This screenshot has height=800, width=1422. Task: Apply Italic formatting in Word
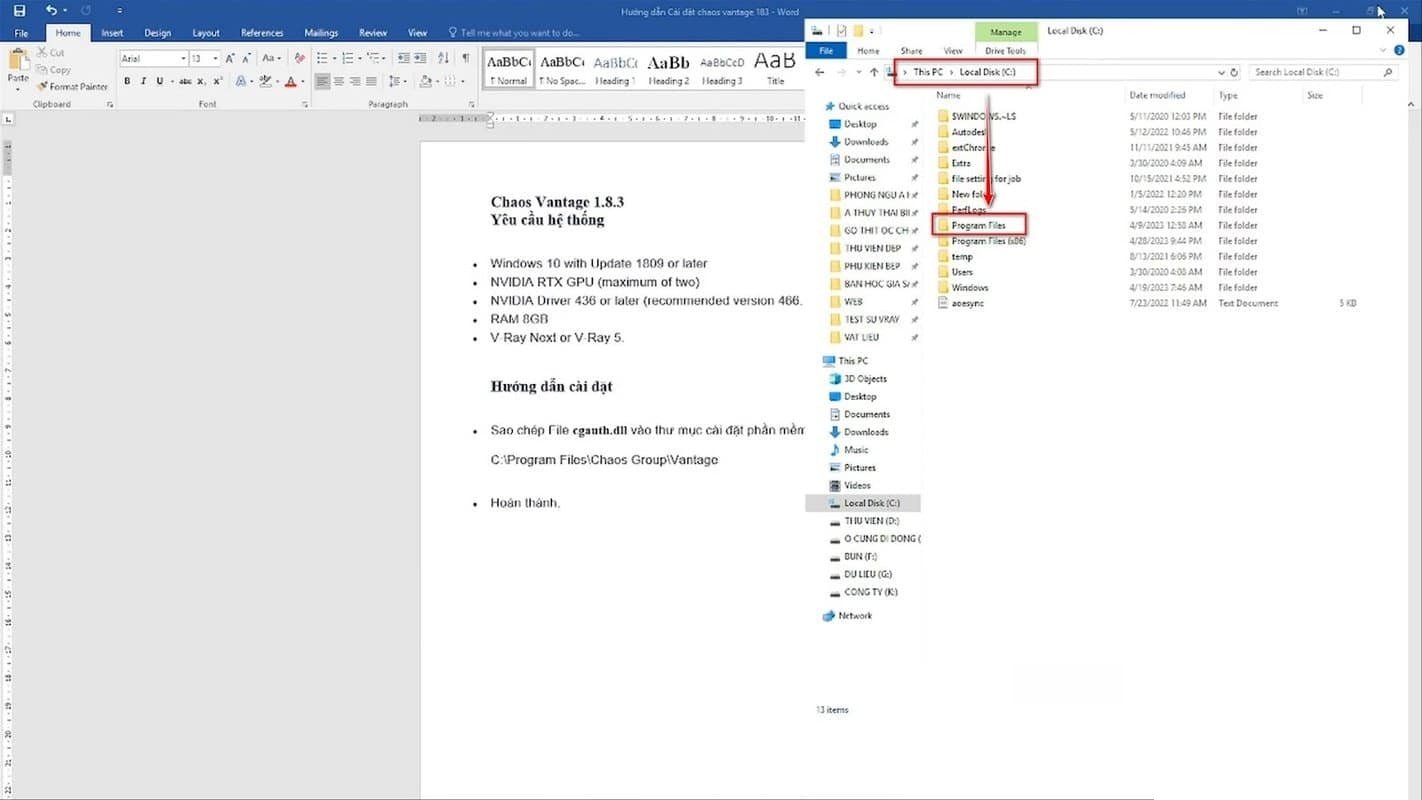144,81
